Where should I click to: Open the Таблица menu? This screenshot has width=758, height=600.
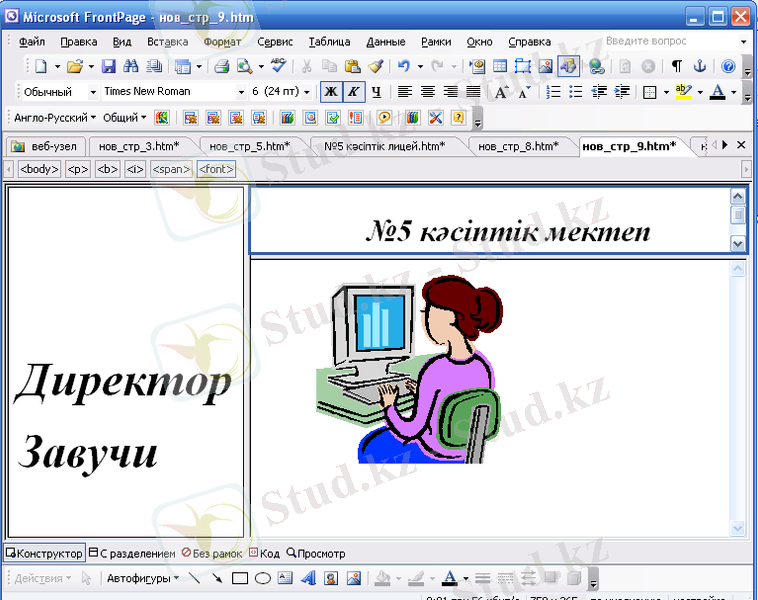(330, 42)
